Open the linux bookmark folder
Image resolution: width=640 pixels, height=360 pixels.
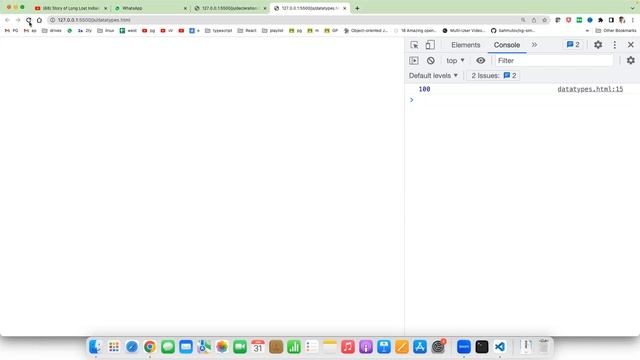pyautogui.click(x=105, y=31)
